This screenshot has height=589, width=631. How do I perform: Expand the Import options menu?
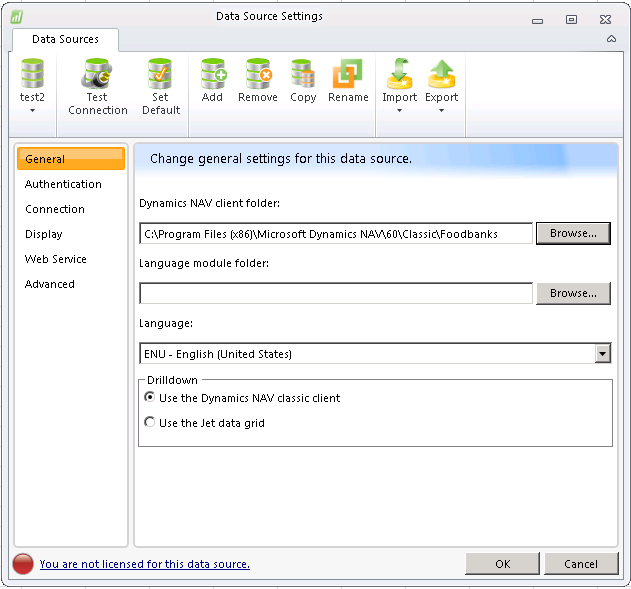399,110
